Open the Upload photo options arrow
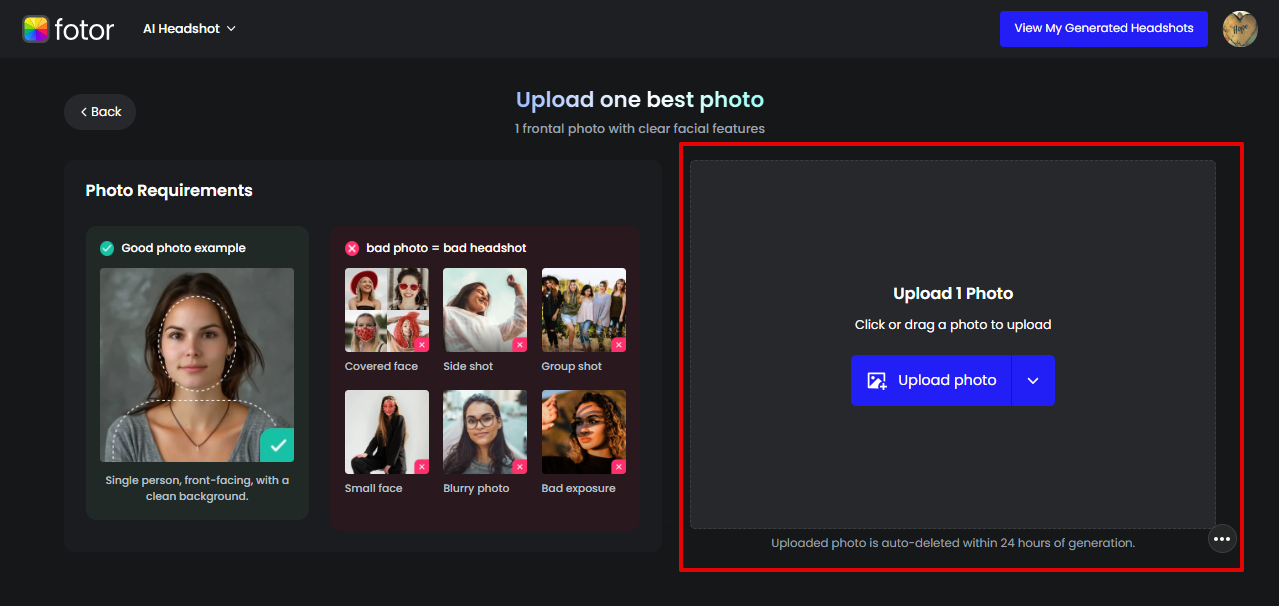The image size is (1279, 606). click(x=1033, y=381)
